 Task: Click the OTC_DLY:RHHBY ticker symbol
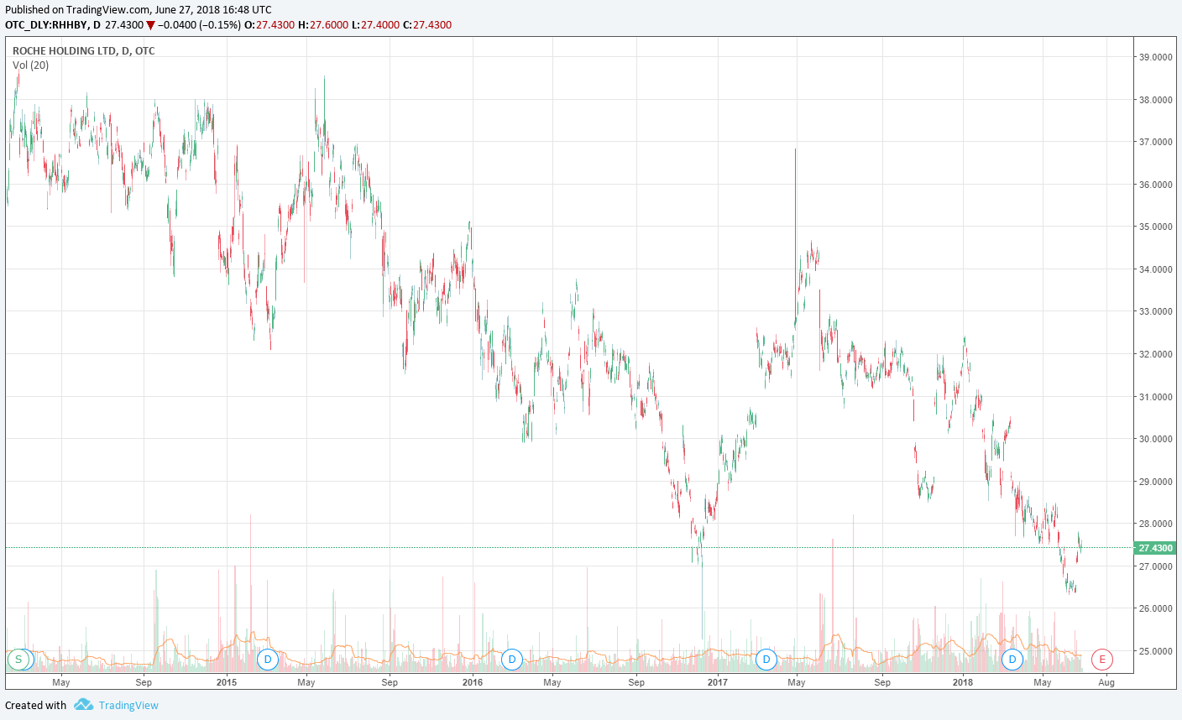click(46, 25)
